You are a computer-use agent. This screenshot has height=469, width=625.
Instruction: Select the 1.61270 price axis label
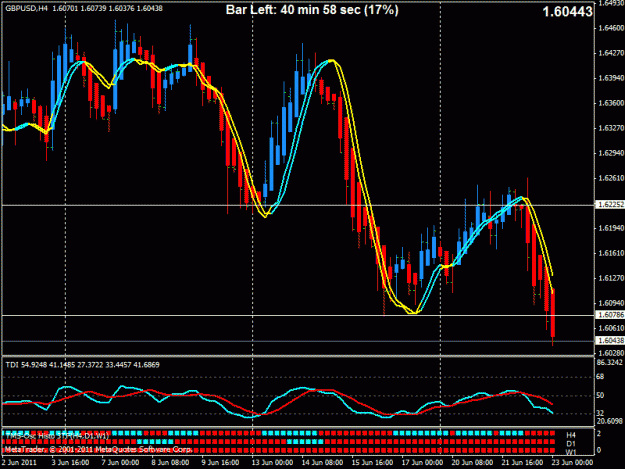coord(611,278)
